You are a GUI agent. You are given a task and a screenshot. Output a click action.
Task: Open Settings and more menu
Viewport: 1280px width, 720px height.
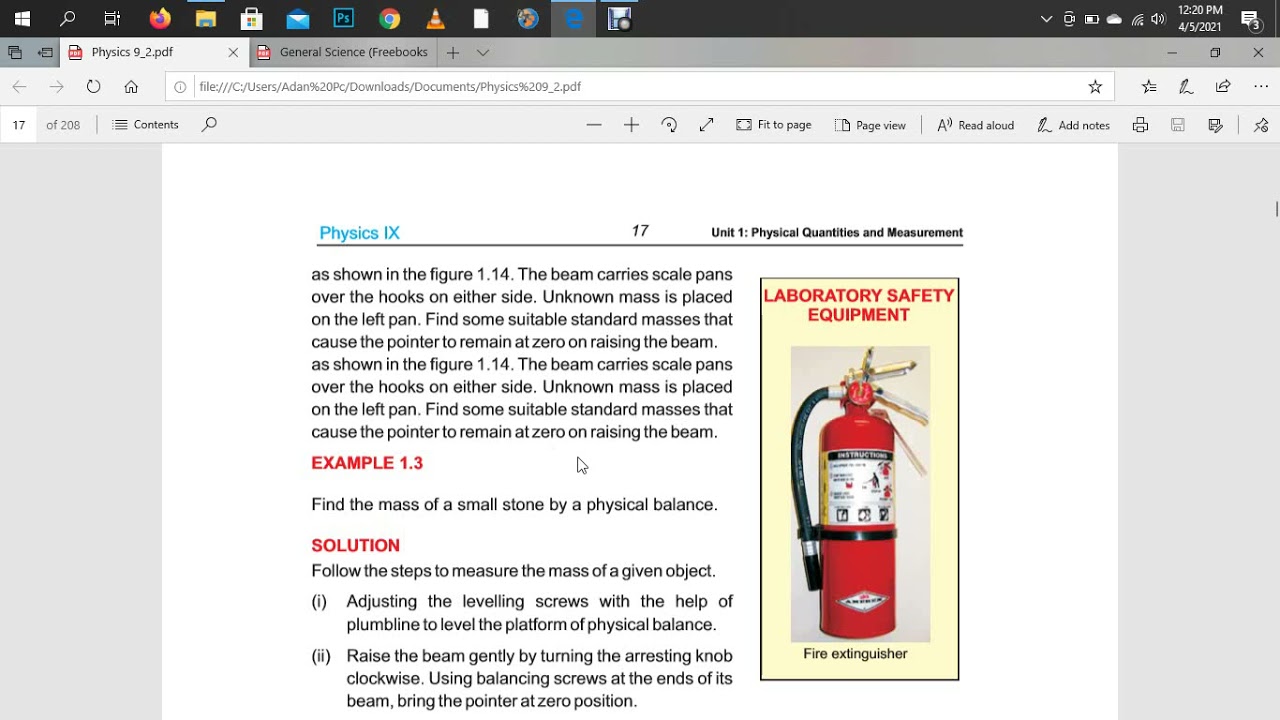click(1260, 87)
